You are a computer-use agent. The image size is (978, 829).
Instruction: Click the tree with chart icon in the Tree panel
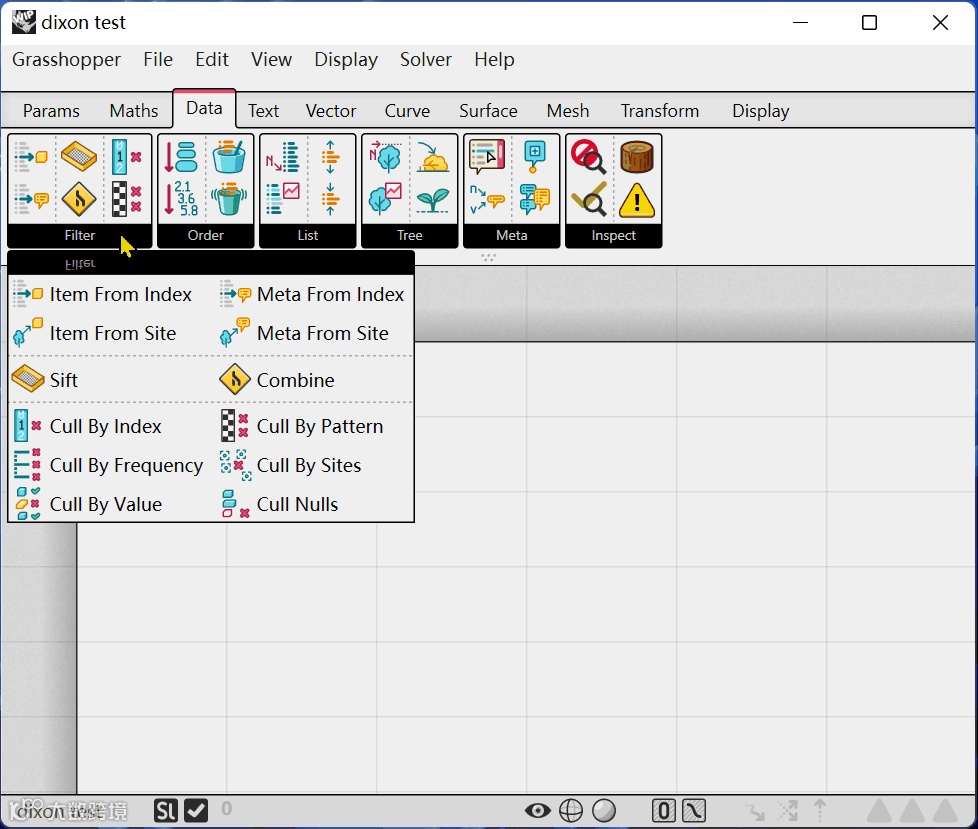pyautogui.click(x=385, y=199)
